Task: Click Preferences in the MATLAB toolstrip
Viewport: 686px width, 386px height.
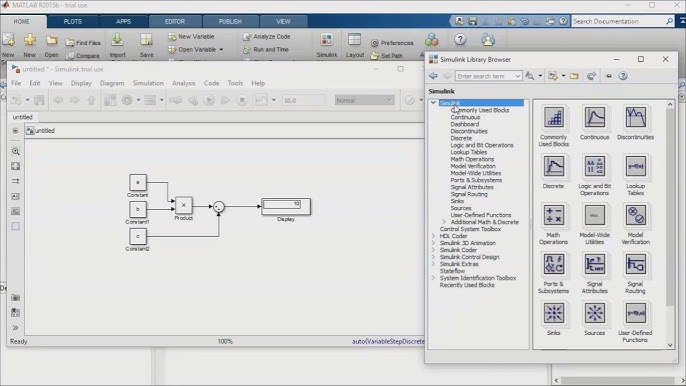Action: 392,43
